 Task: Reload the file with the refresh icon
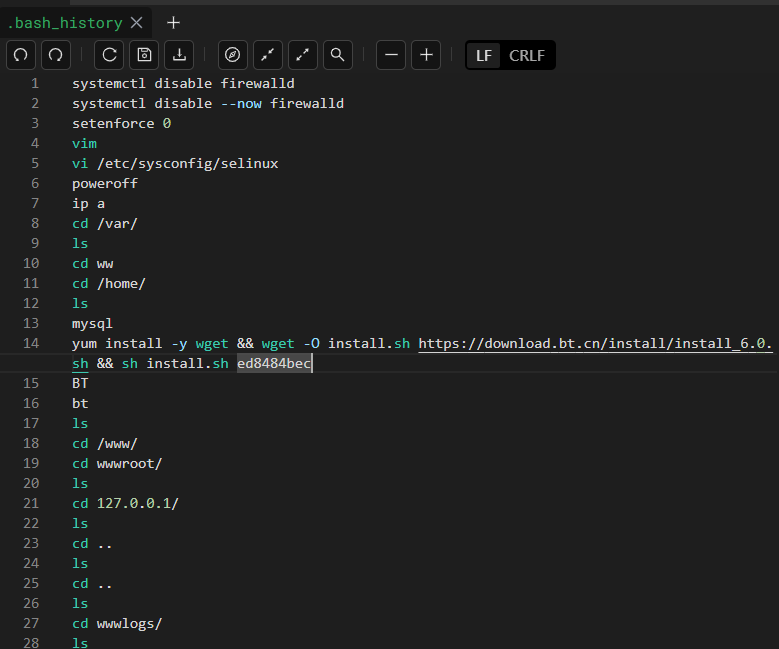coord(109,55)
